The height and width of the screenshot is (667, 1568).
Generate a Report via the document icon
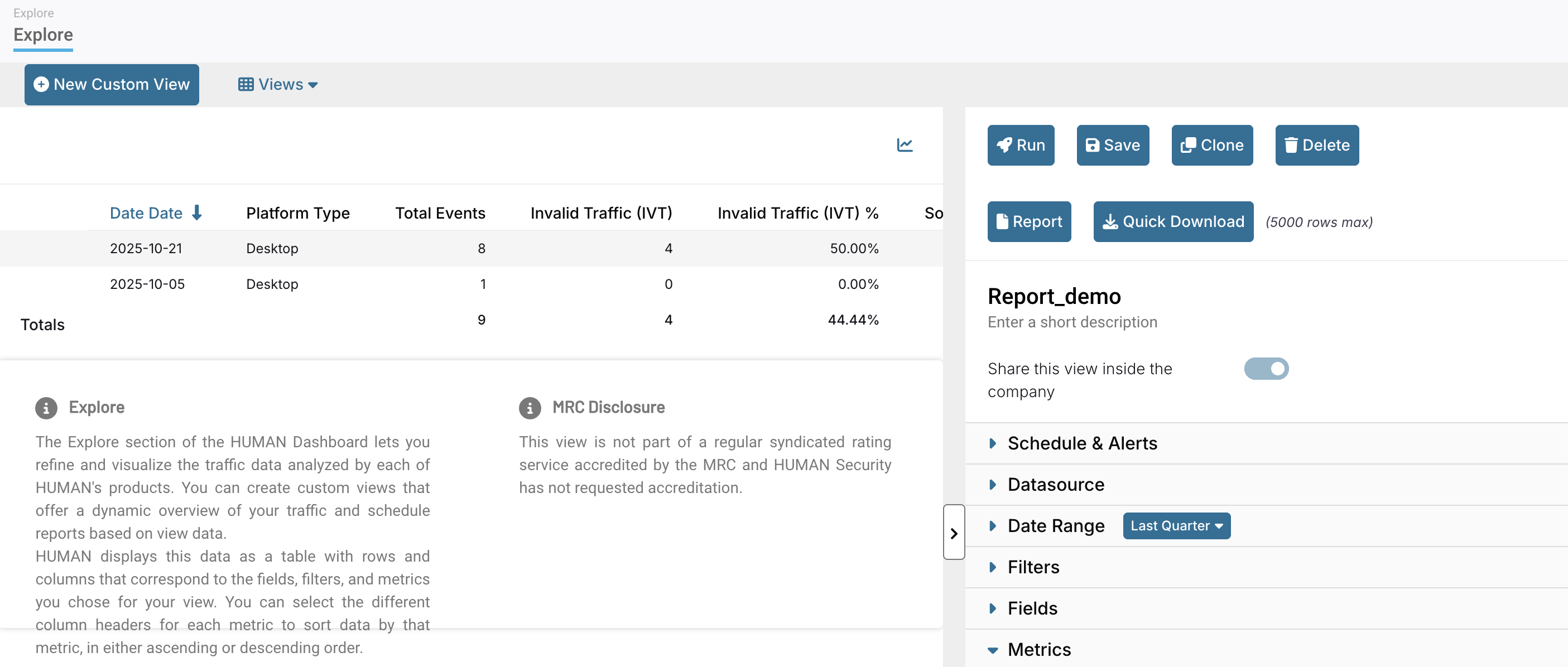coord(1029,221)
